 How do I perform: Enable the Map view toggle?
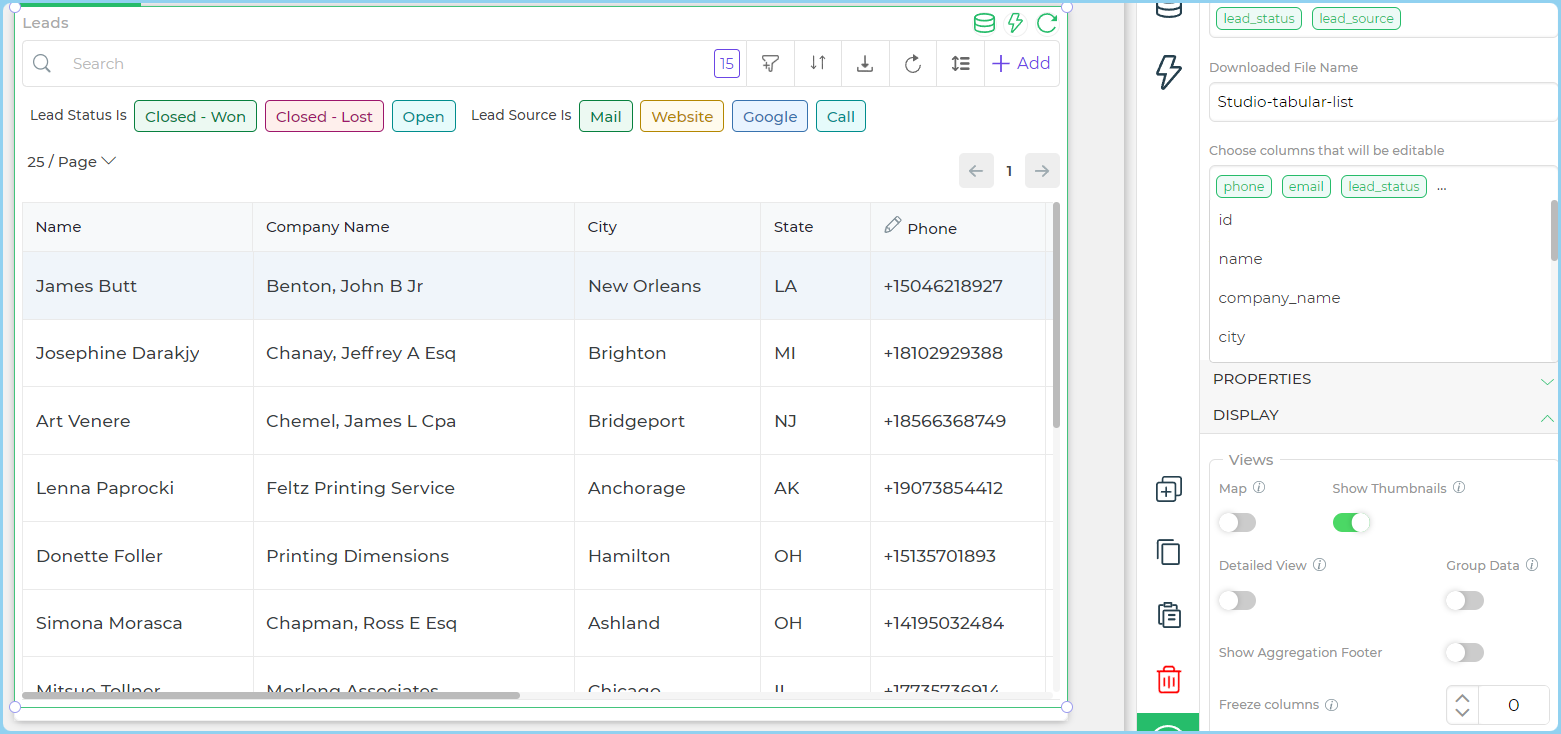pos(1237,523)
